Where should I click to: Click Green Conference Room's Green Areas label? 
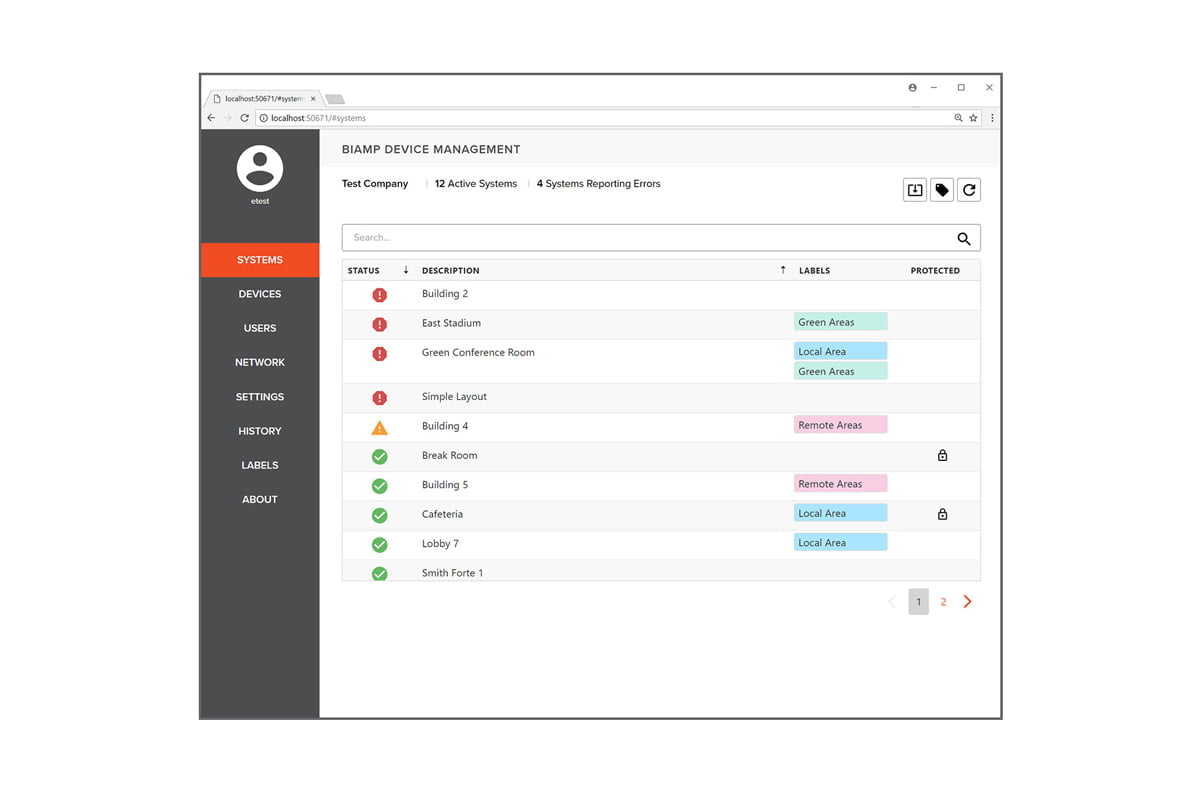pos(840,371)
